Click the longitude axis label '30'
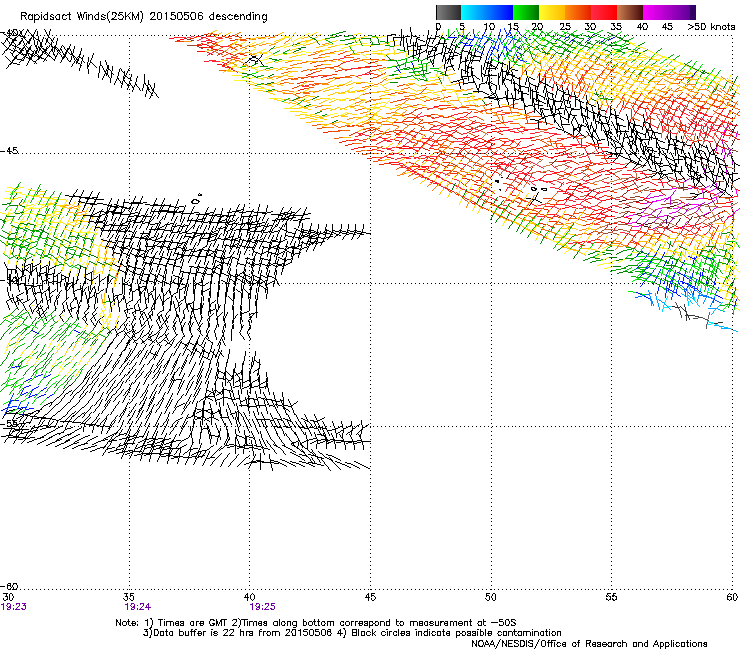 (8, 597)
